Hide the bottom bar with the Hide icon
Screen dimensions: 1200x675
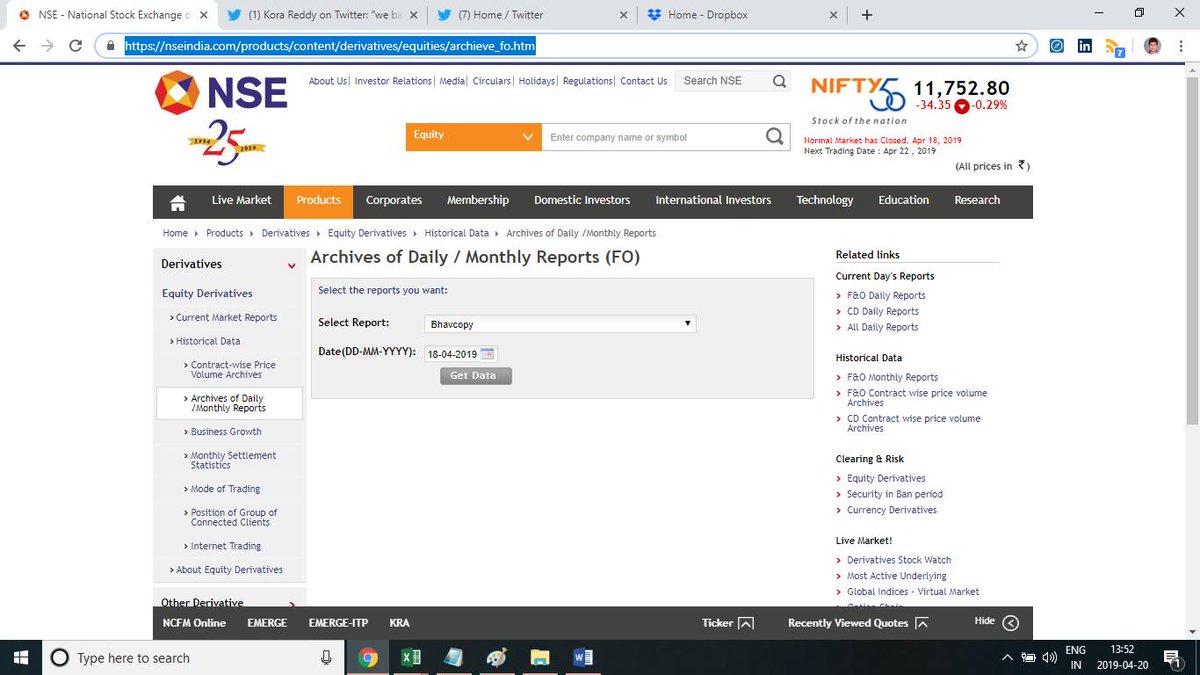1010,623
